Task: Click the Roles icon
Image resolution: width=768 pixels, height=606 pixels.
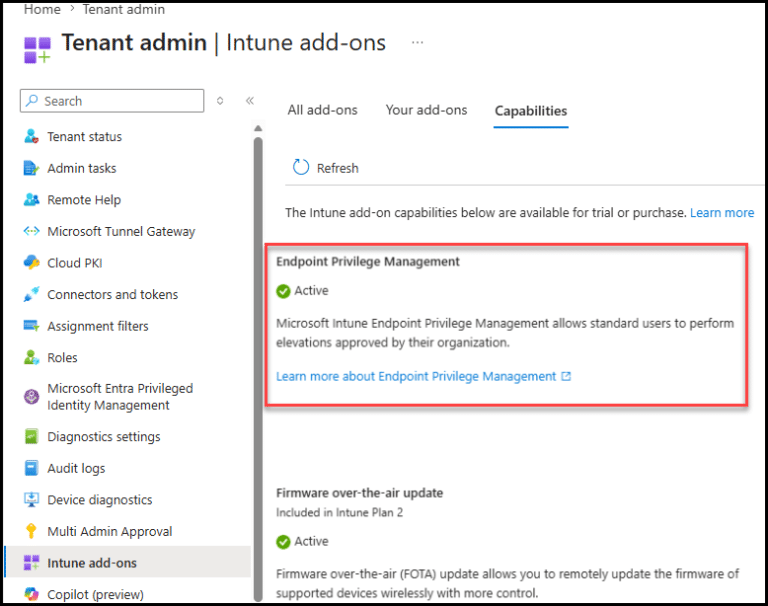Action: click(x=31, y=357)
